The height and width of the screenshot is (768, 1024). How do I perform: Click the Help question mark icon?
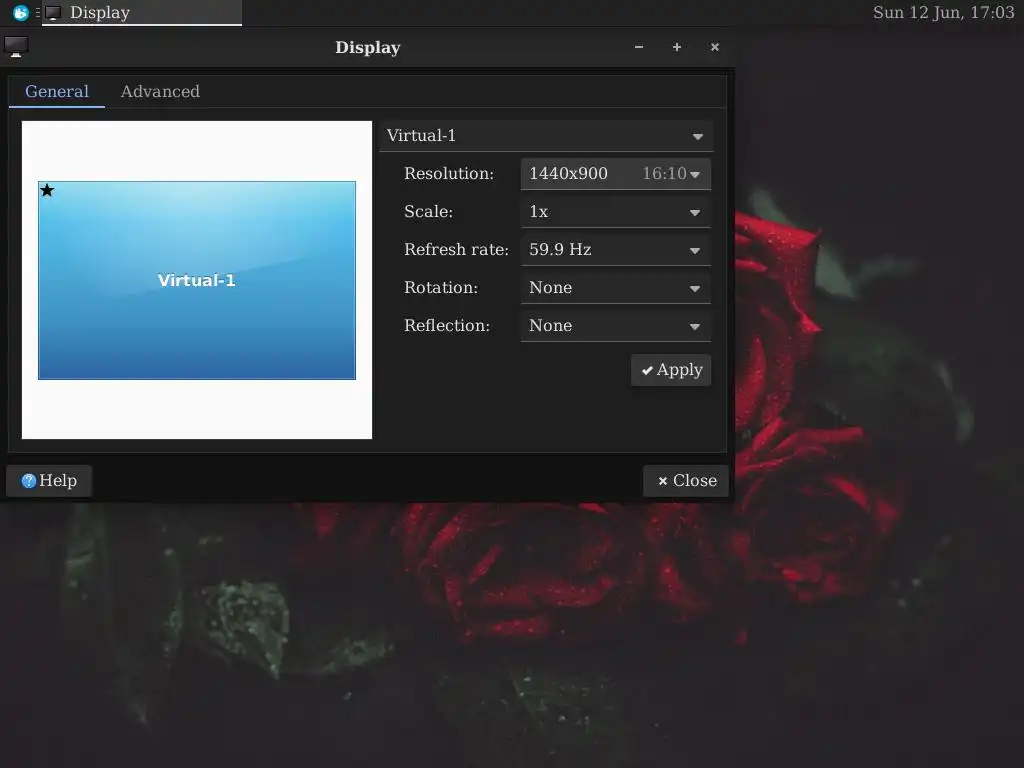coord(29,481)
